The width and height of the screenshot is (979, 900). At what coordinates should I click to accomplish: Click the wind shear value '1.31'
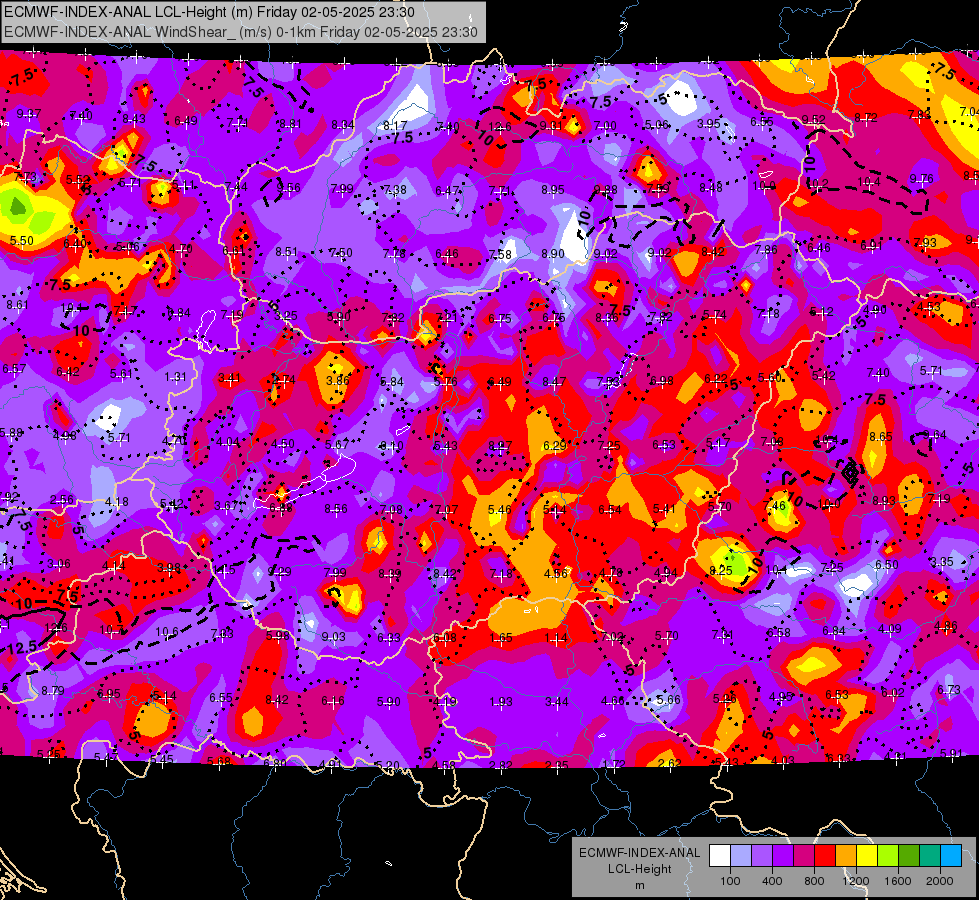(175, 377)
